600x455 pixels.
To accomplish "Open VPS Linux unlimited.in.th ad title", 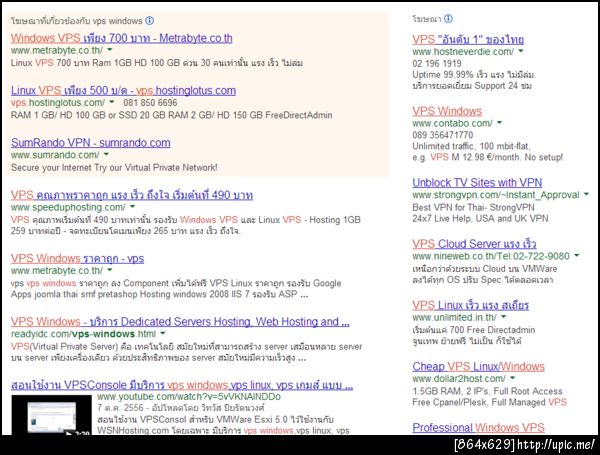I will click(471, 305).
